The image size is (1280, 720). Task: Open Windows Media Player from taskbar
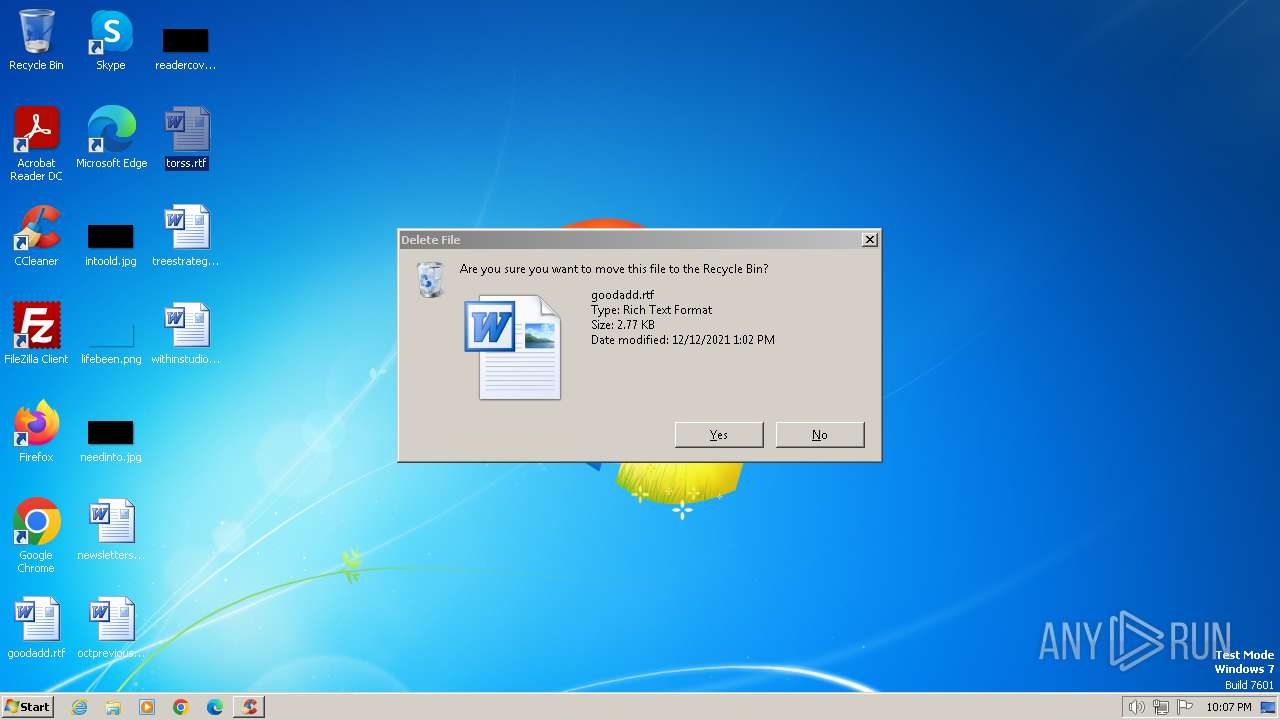pyautogui.click(x=147, y=707)
